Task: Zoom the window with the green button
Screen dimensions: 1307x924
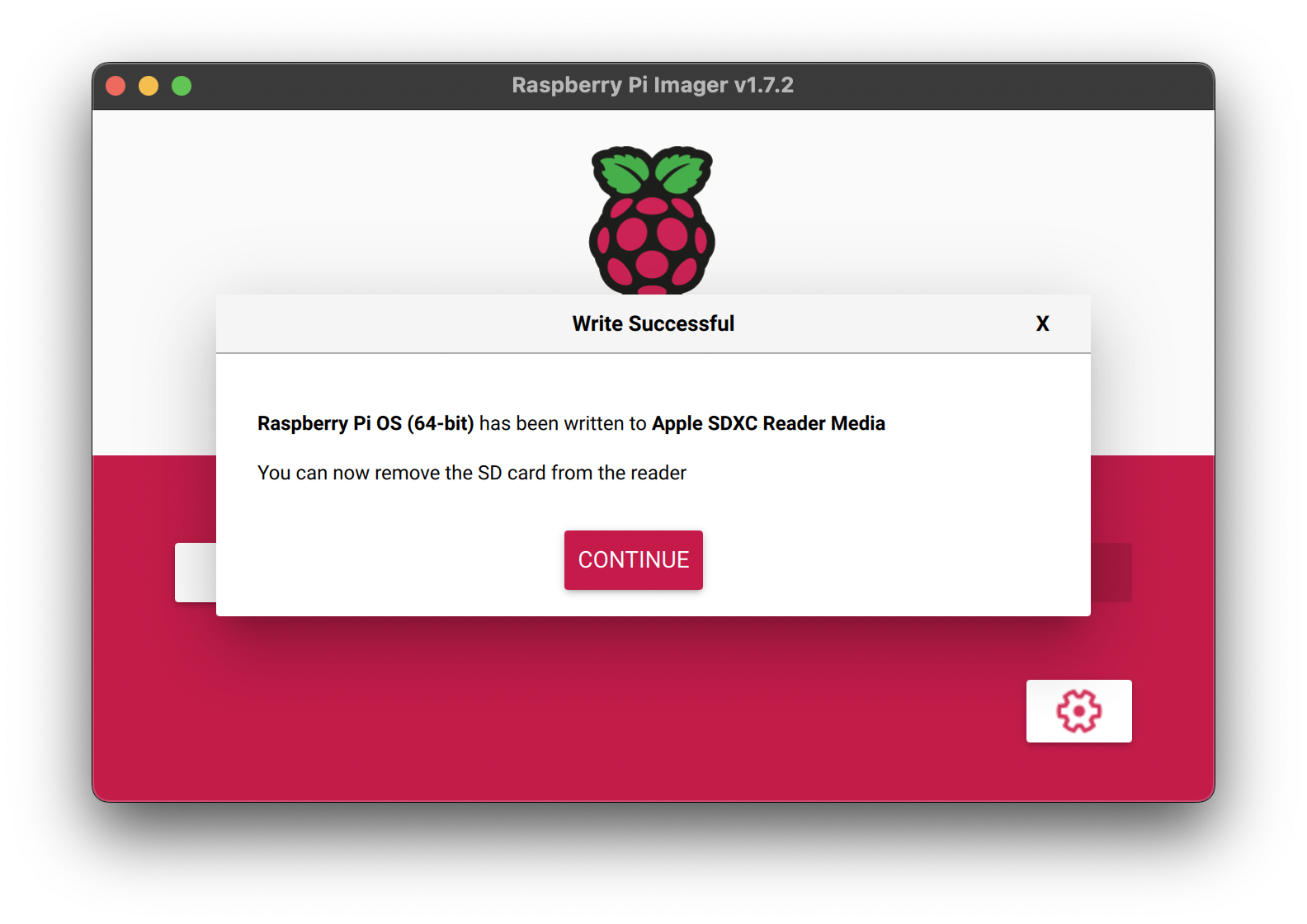Action: tap(182, 86)
